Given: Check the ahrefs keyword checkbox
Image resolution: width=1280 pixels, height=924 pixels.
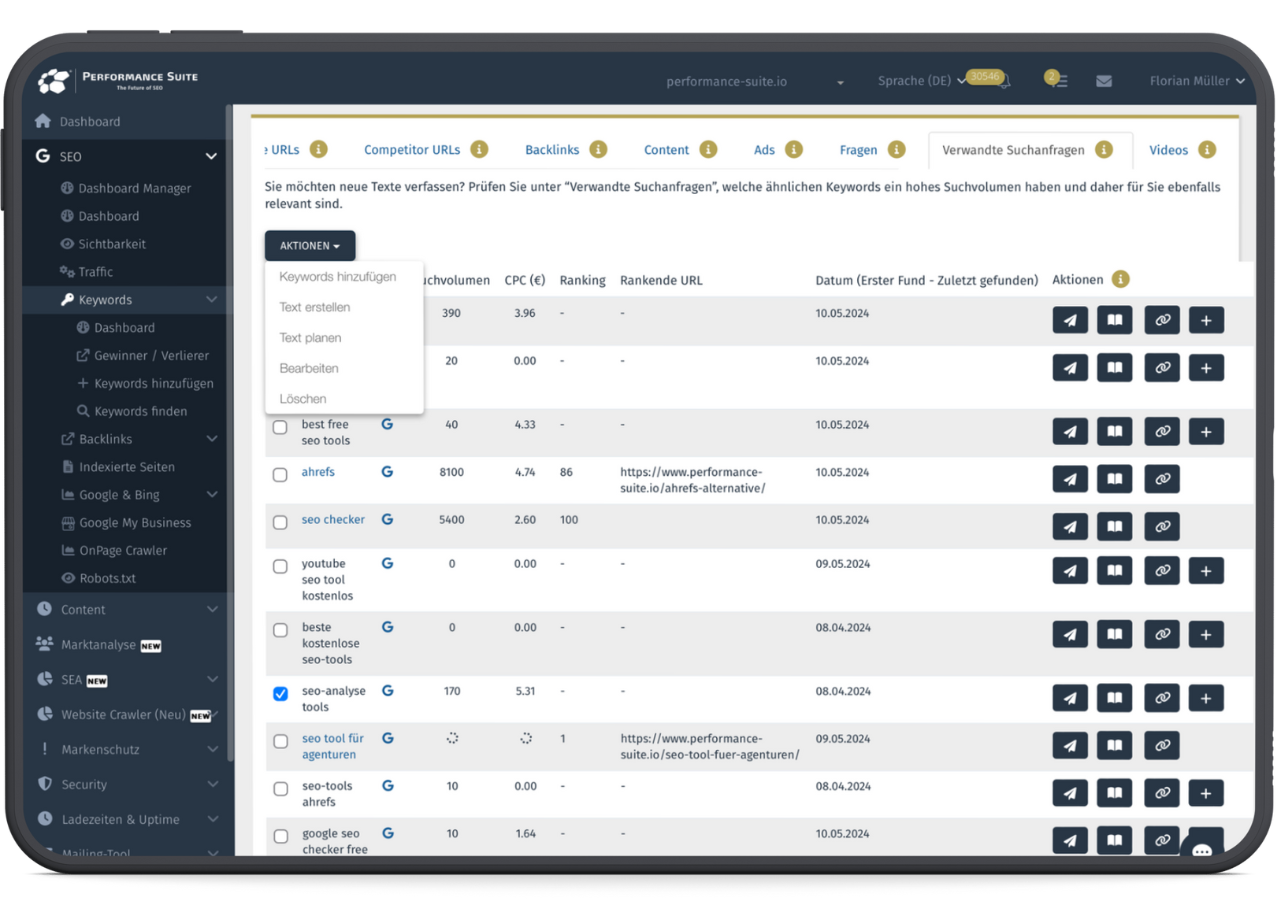Looking at the screenshot, I should (x=280, y=475).
